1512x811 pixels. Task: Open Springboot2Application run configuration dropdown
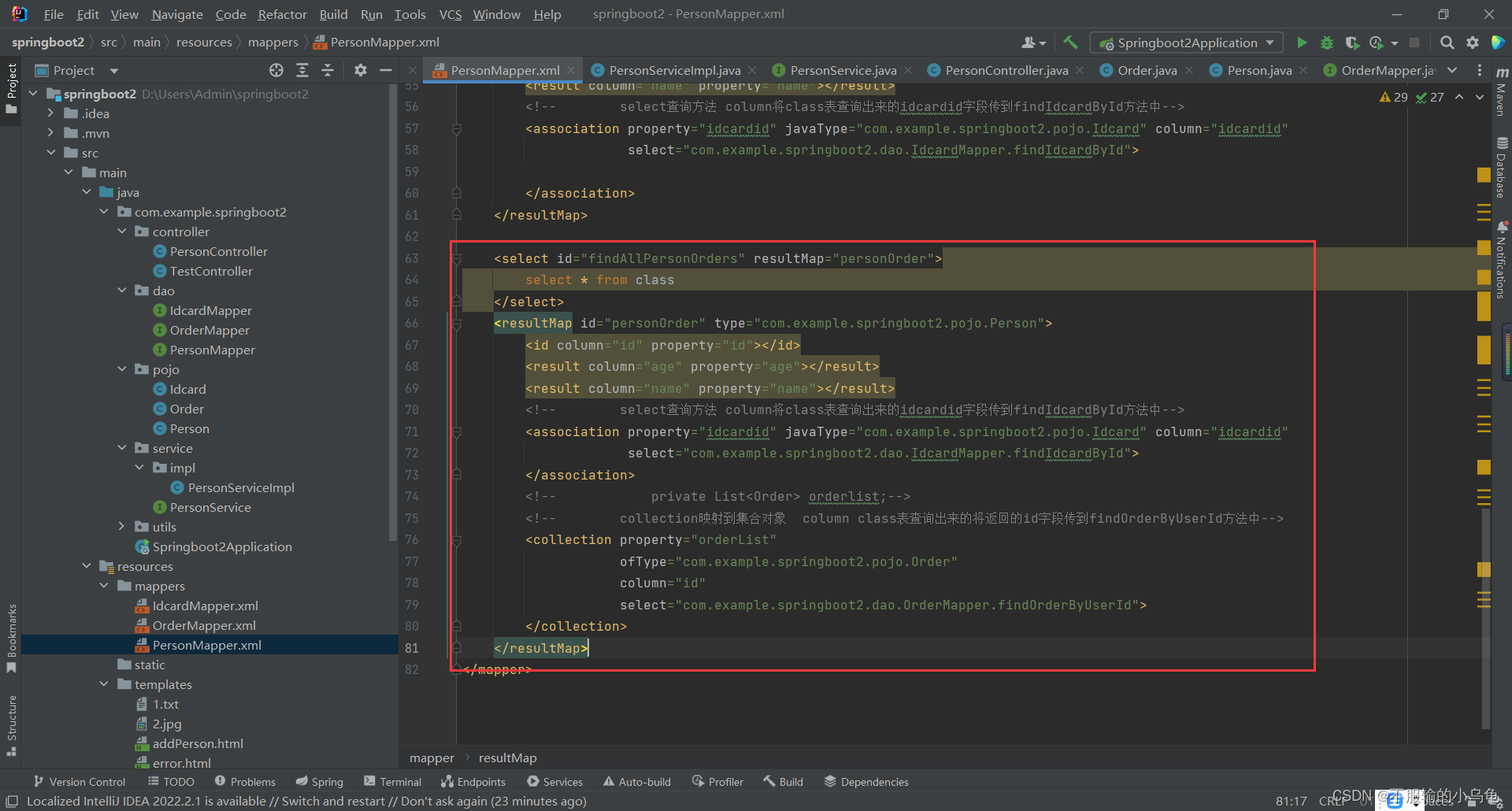(x=1186, y=43)
